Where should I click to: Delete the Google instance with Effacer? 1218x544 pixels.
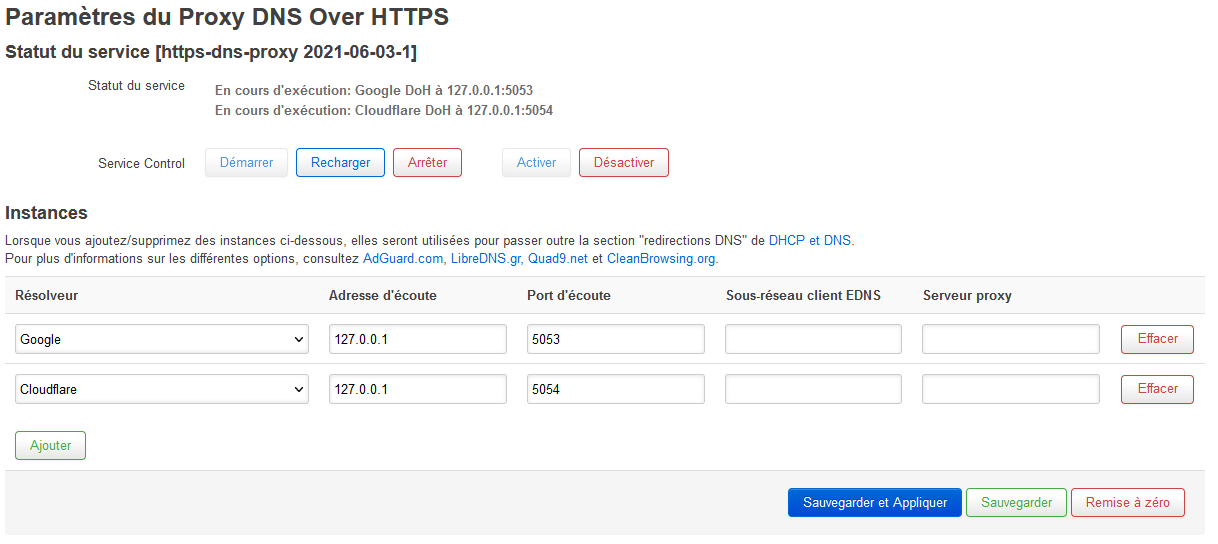tap(1157, 339)
